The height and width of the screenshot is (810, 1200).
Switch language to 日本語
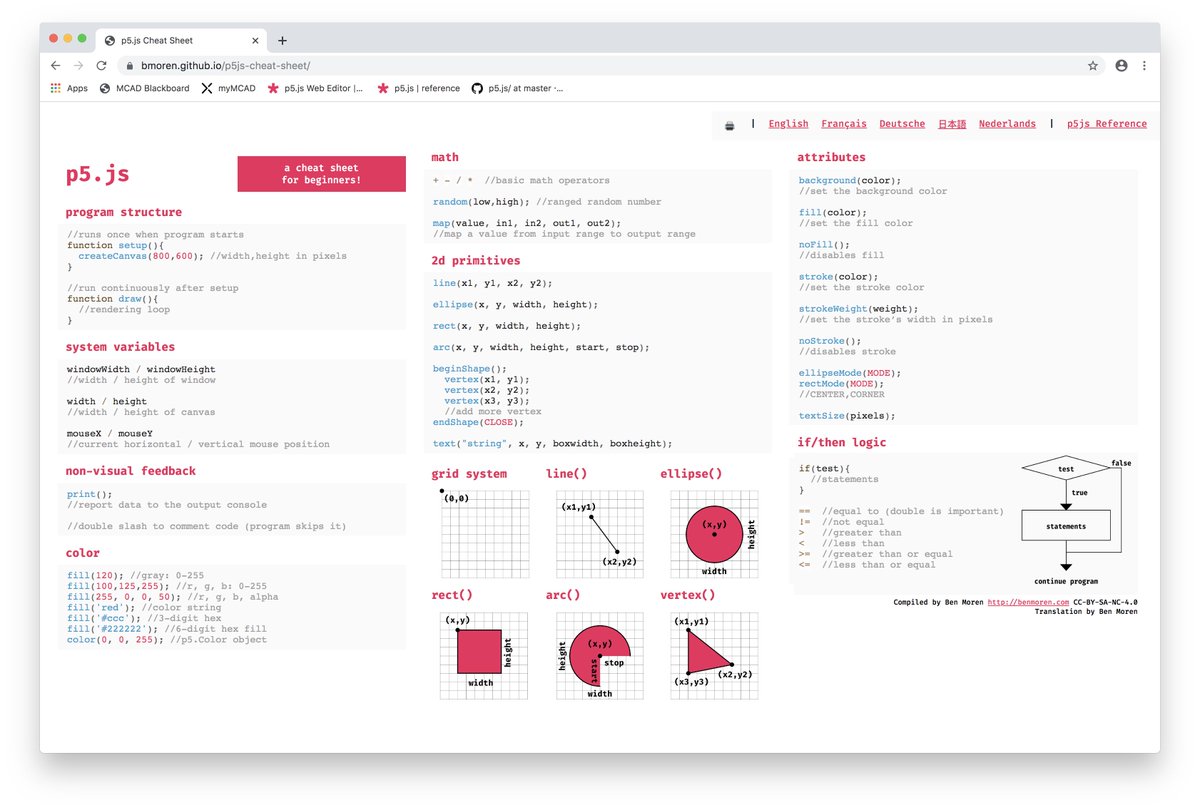952,124
